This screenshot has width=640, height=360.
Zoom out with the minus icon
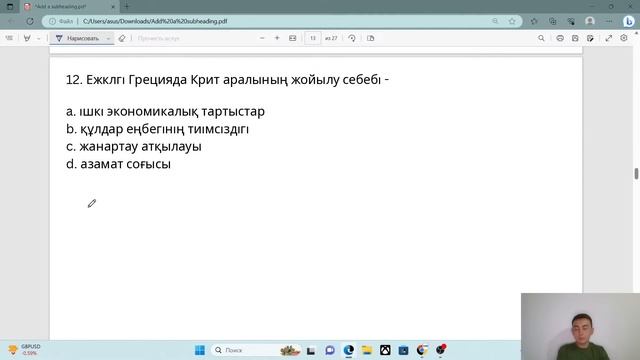pos(262,38)
